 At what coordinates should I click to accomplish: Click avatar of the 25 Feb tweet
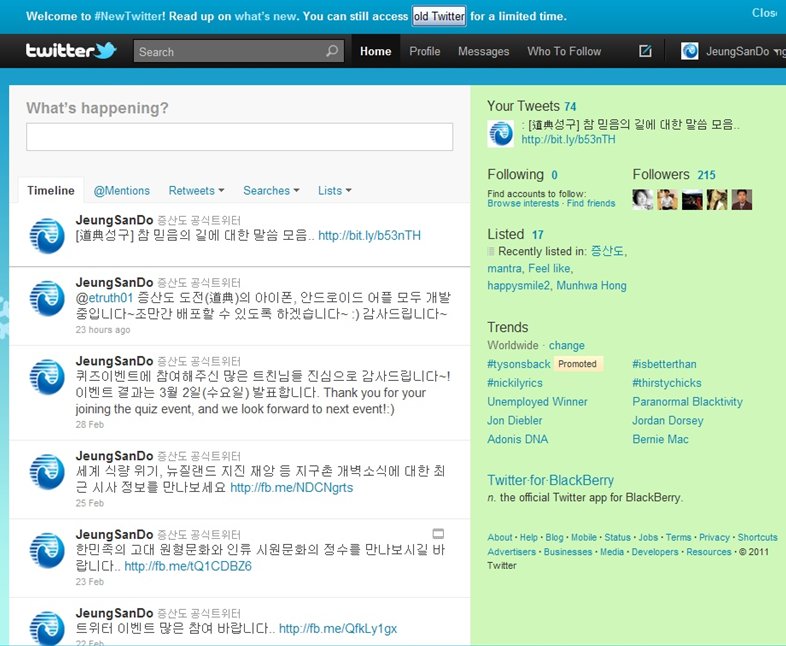click(47, 471)
